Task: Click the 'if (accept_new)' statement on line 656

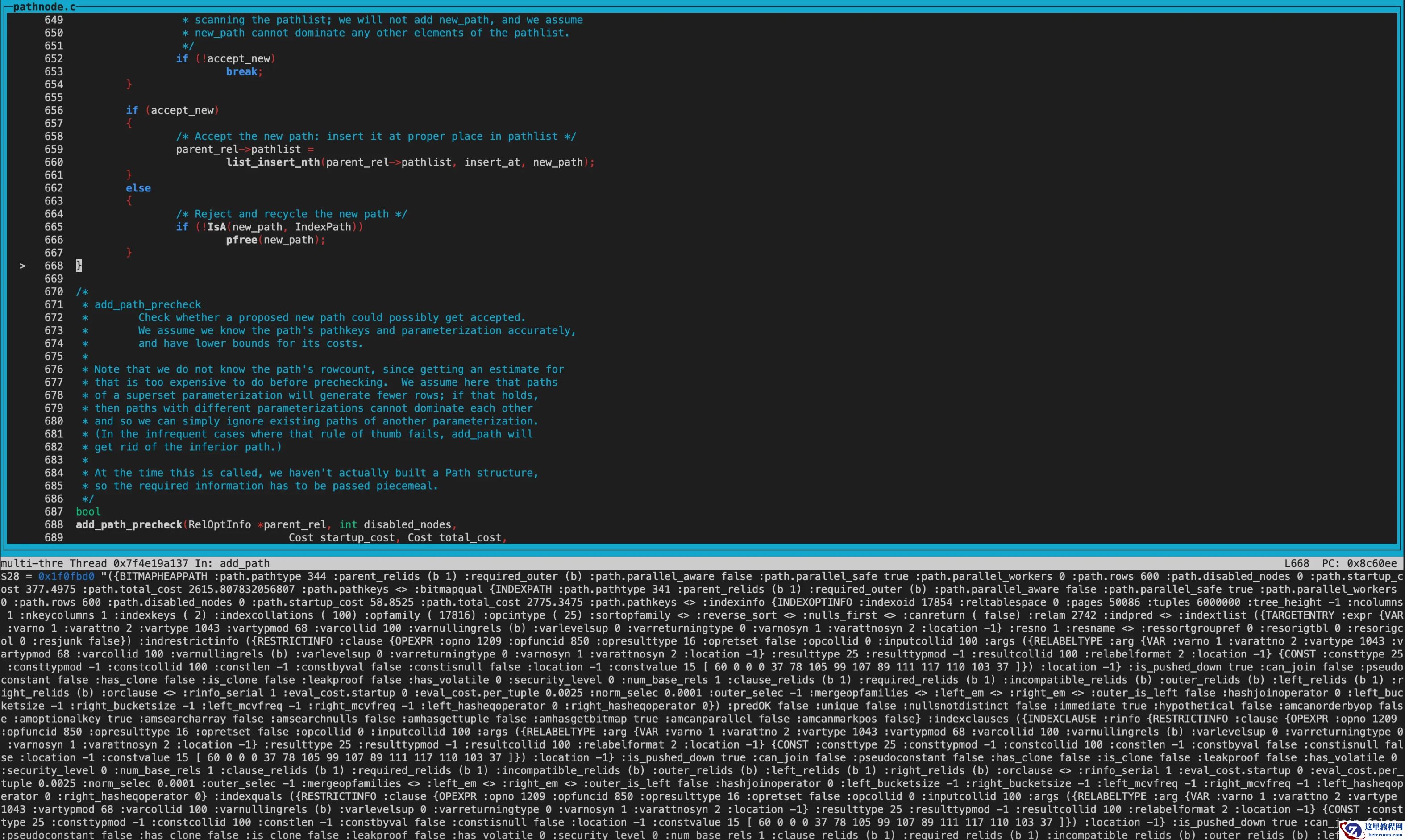Action: pyautogui.click(x=172, y=110)
